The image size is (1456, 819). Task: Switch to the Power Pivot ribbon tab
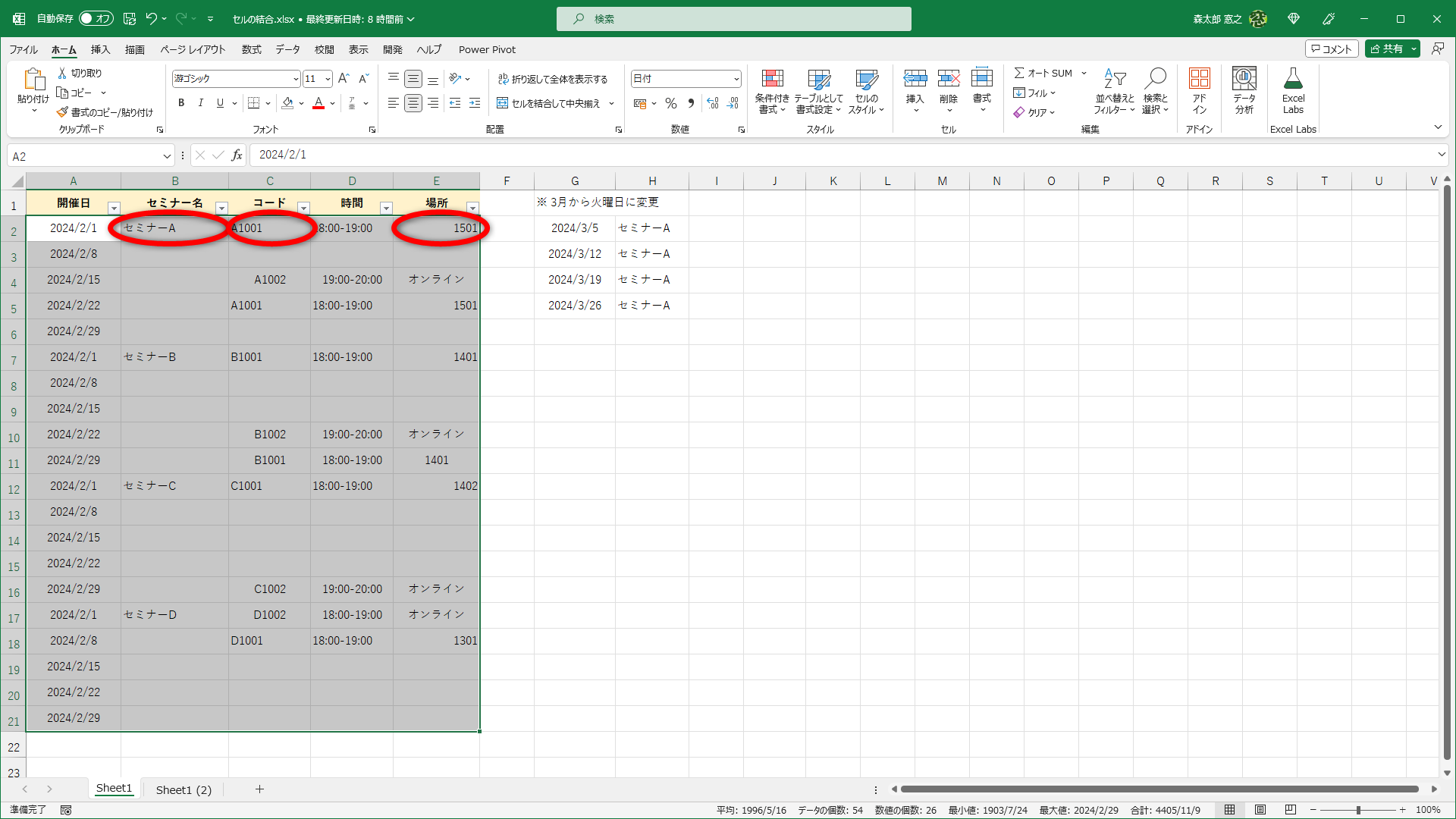point(487,49)
